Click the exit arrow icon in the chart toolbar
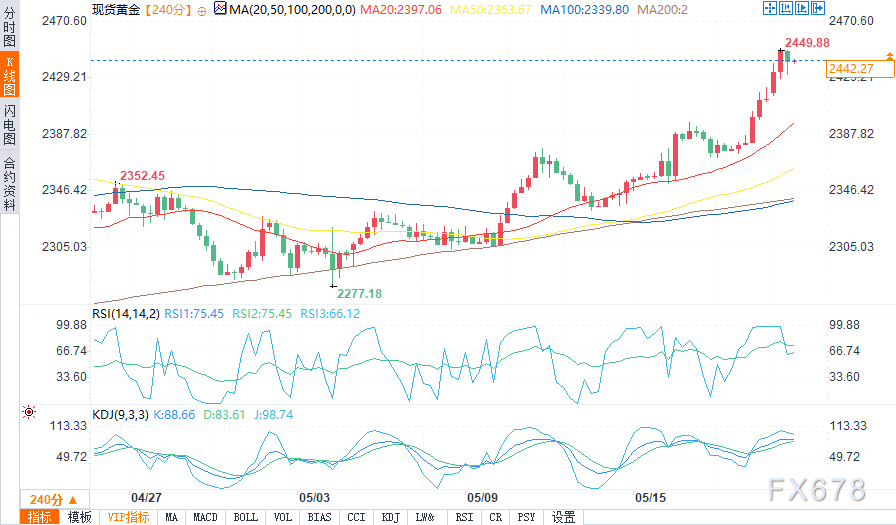Viewport: 896px width, 525px height. [x=818, y=8]
